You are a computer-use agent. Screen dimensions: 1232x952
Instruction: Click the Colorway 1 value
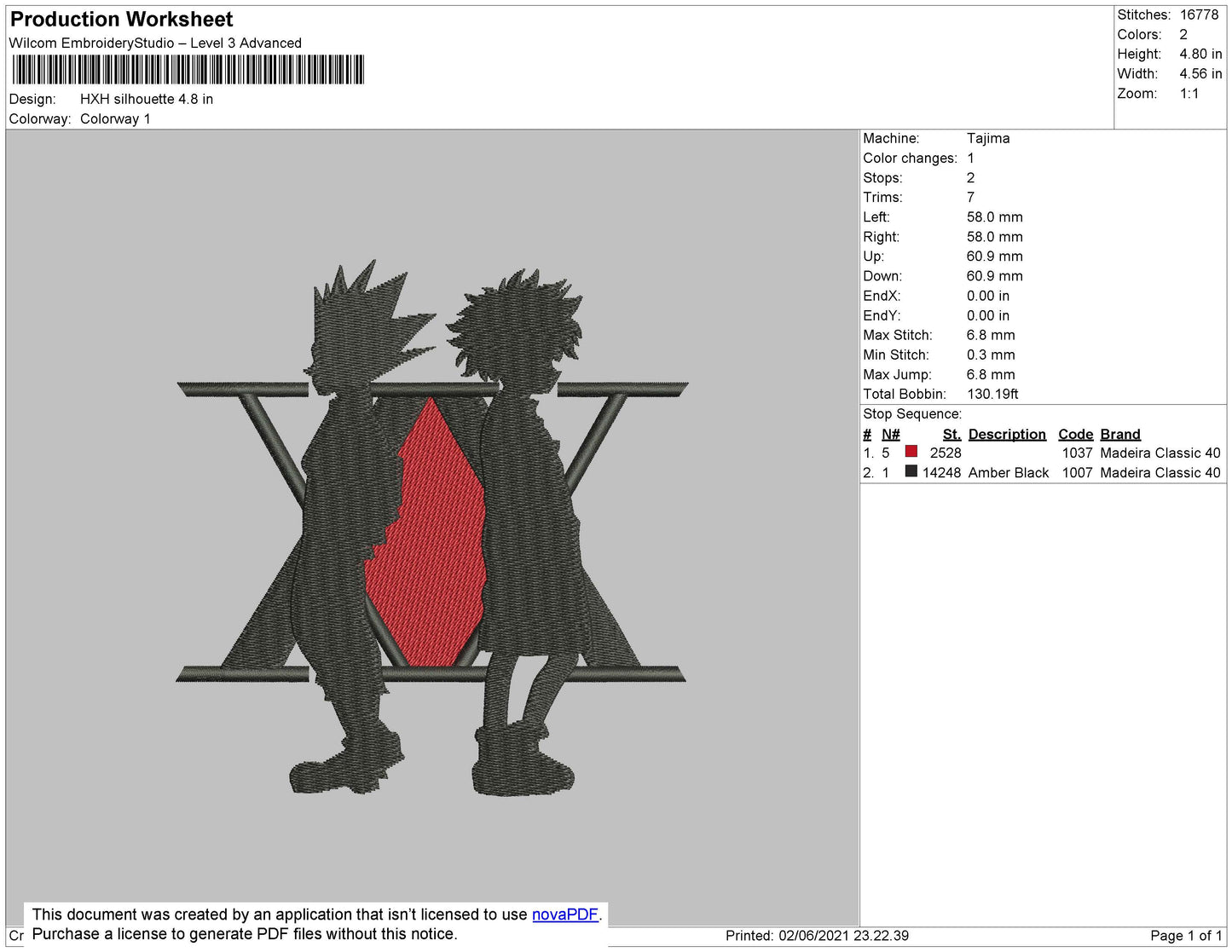(x=115, y=118)
